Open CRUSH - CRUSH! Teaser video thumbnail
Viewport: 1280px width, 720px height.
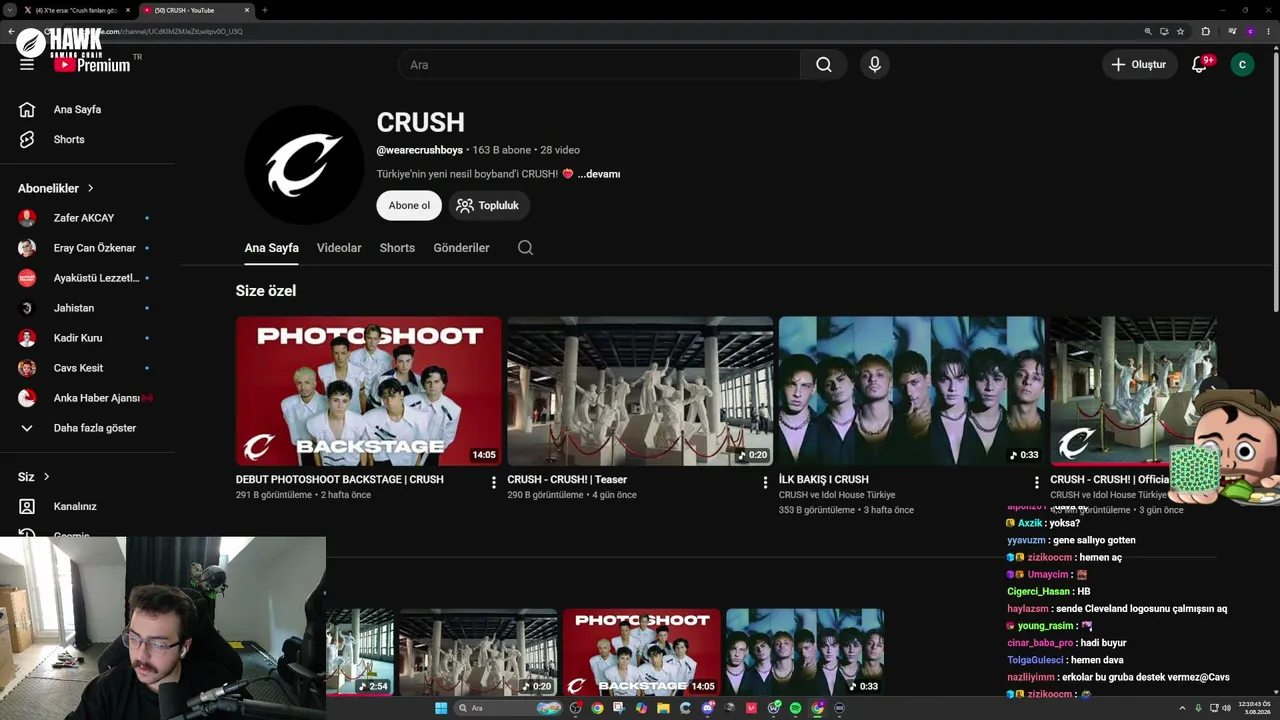point(640,391)
